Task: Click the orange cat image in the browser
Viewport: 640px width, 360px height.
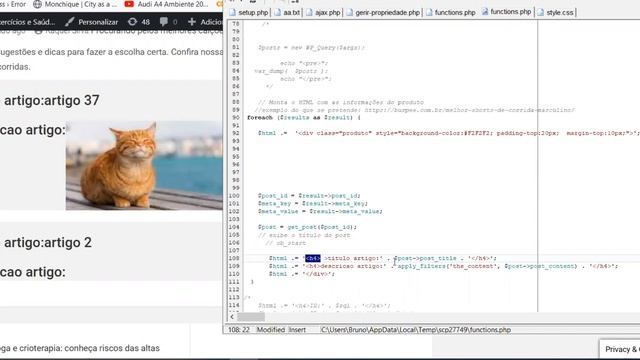Action: pyautogui.click(x=144, y=165)
